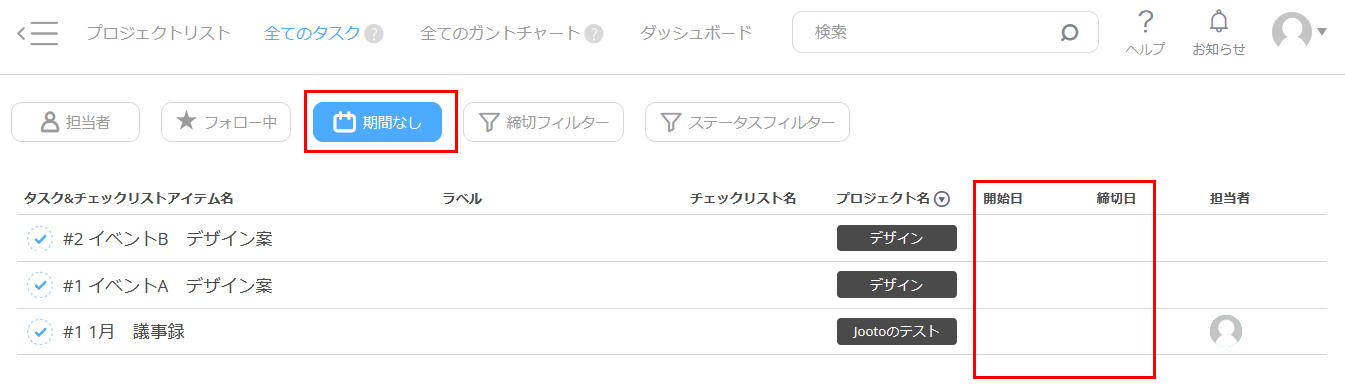Click assignee avatar on 議事録 row
Viewport: 1345px width, 387px height.
[x=1226, y=331]
